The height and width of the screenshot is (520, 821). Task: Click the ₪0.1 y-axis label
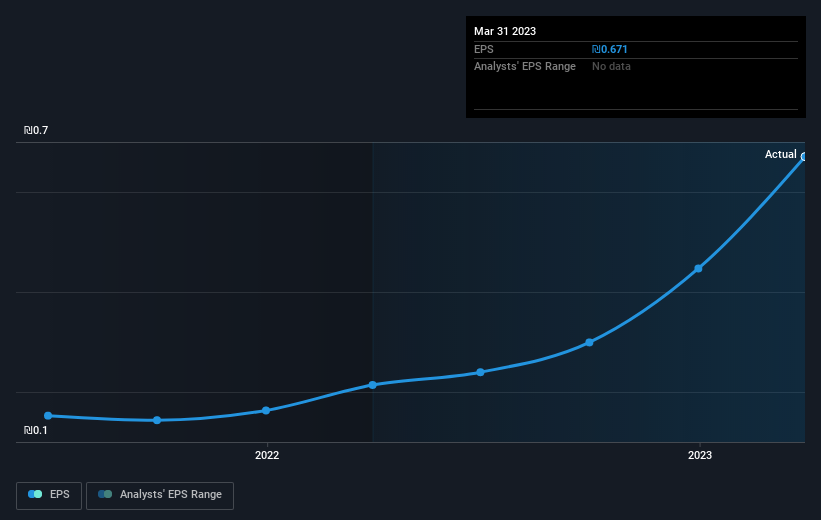pyautogui.click(x=36, y=430)
